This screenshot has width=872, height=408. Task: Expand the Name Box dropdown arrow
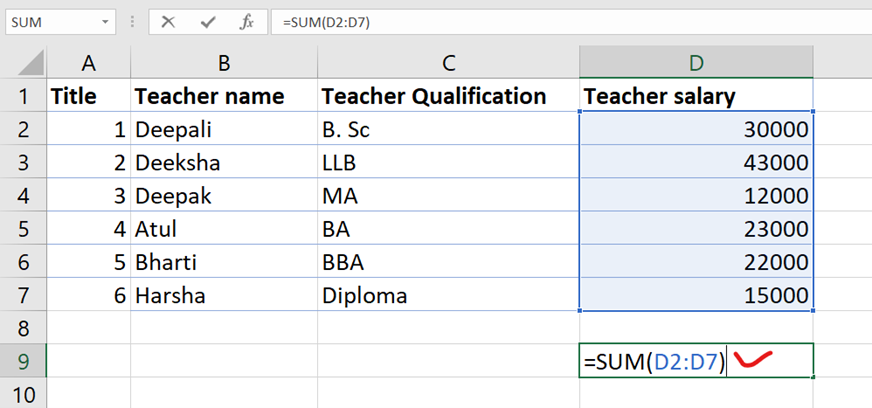pos(106,22)
